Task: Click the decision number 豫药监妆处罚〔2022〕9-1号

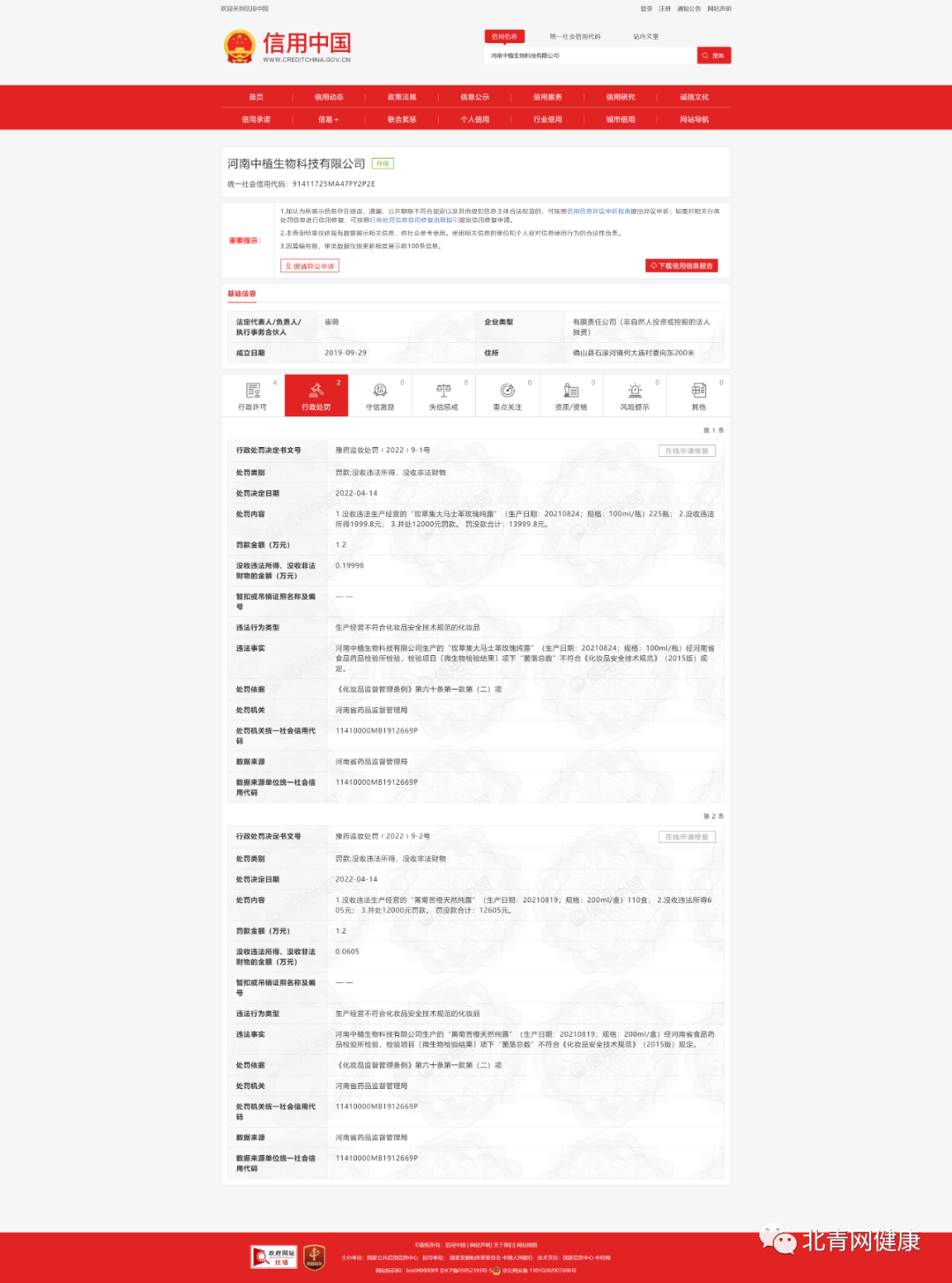Action: pos(383,451)
